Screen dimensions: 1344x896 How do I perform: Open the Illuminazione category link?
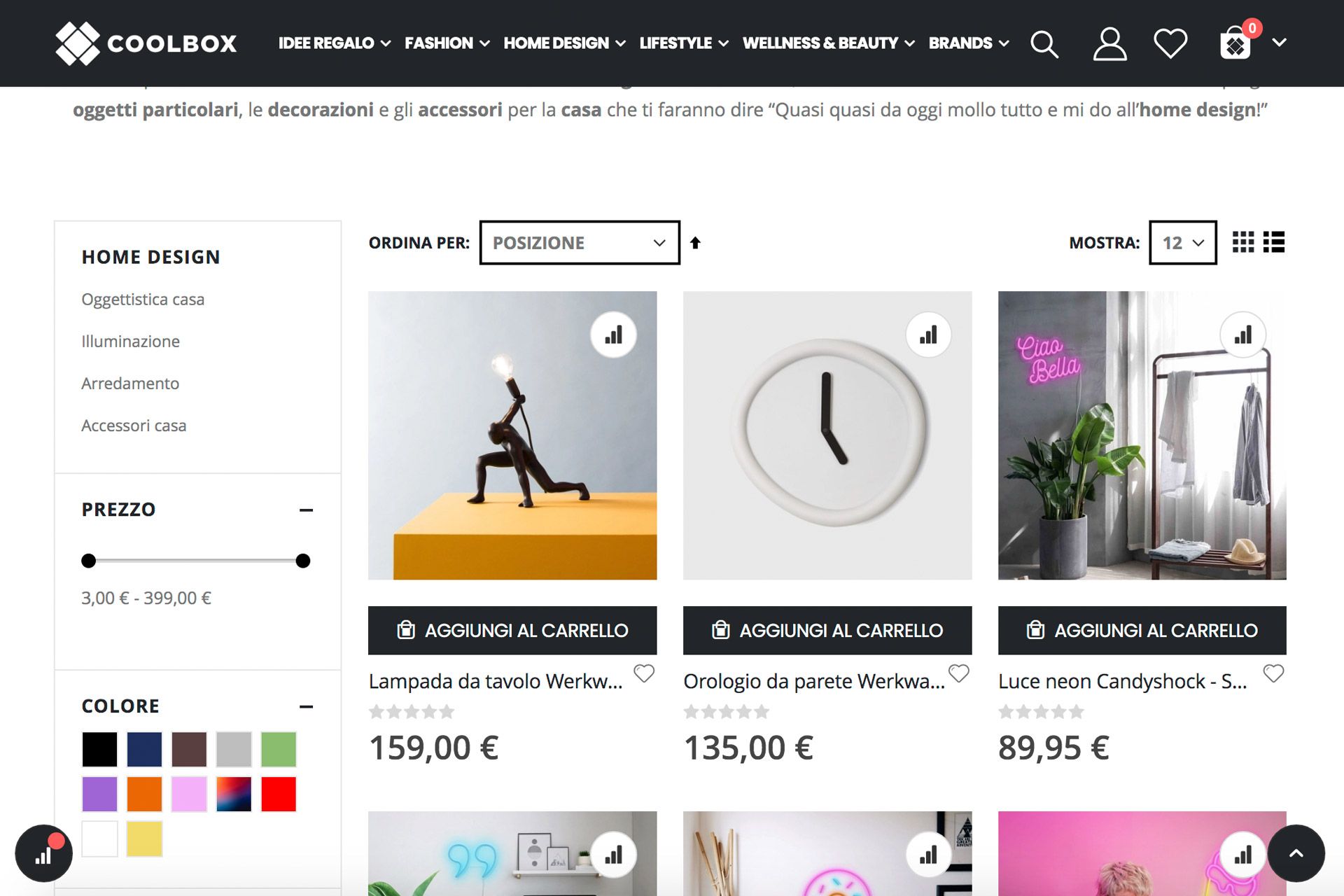(x=130, y=342)
